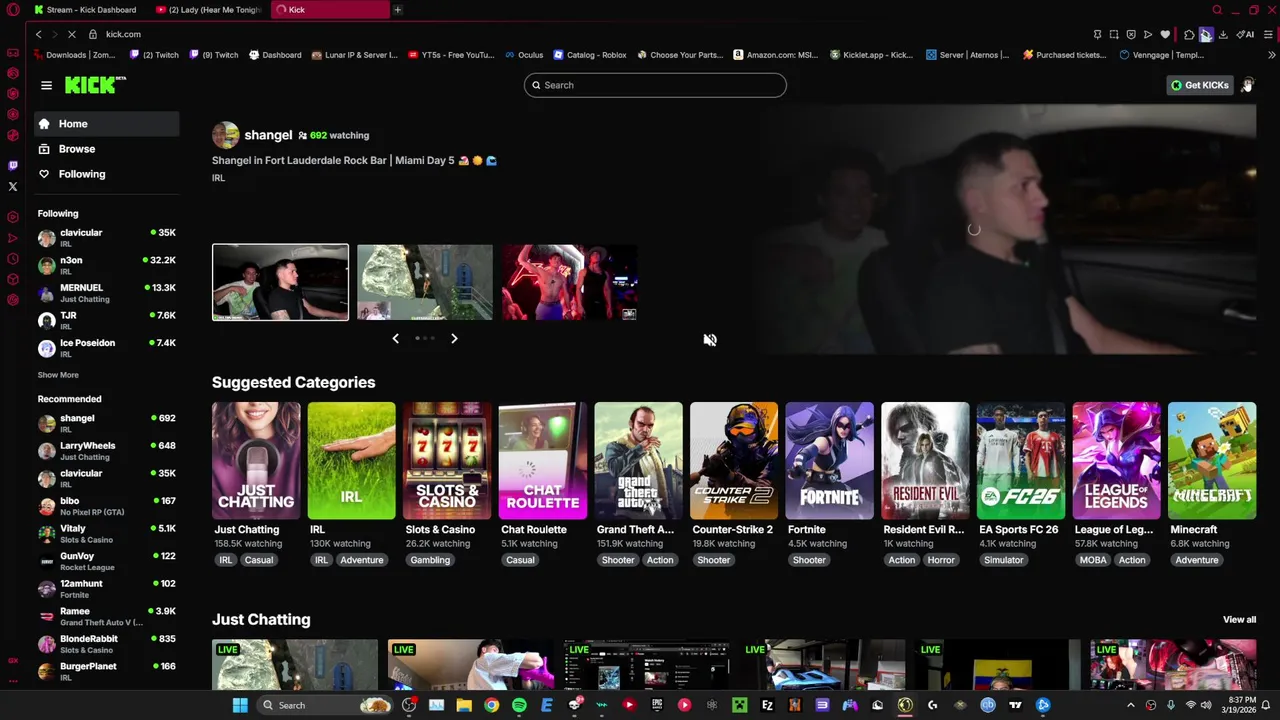Open MERNUEL channel in sidebar
The height and width of the screenshot is (720, 1280).
point(107,292)
